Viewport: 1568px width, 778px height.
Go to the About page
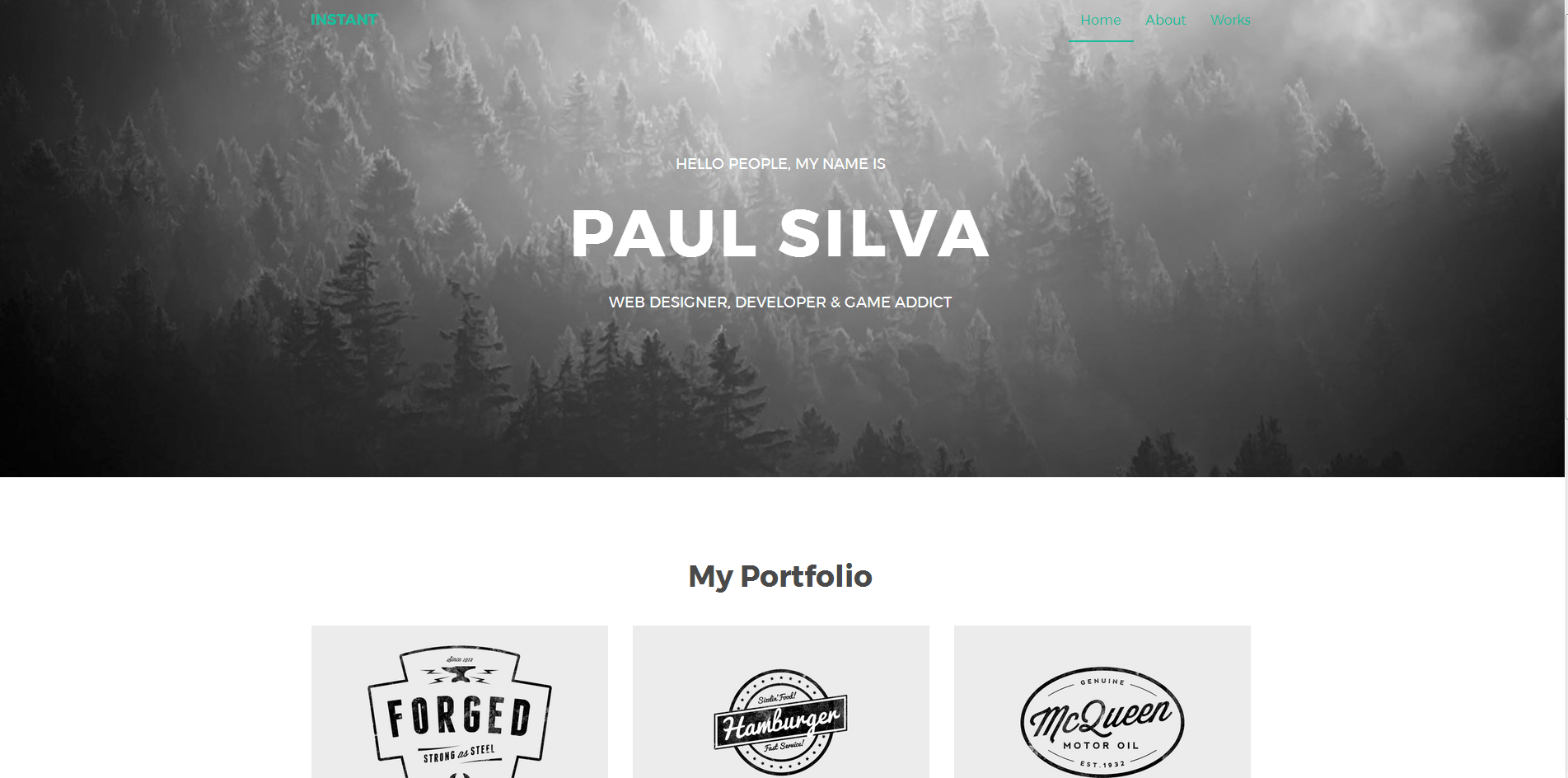tap(1165, 20)
